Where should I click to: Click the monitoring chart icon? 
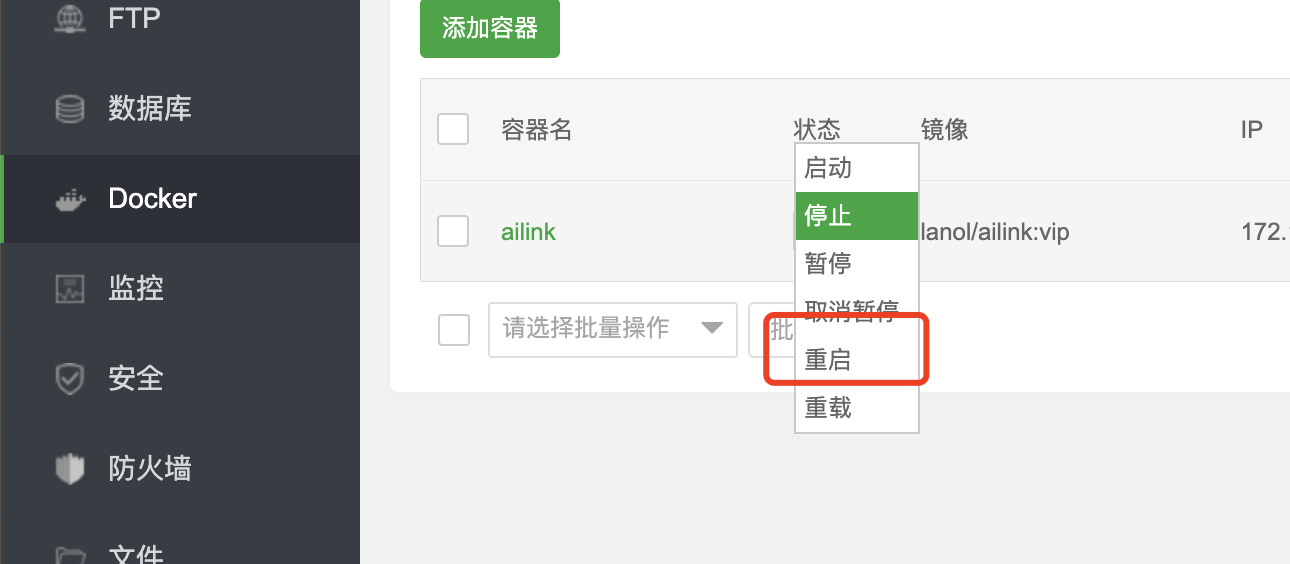69,289
